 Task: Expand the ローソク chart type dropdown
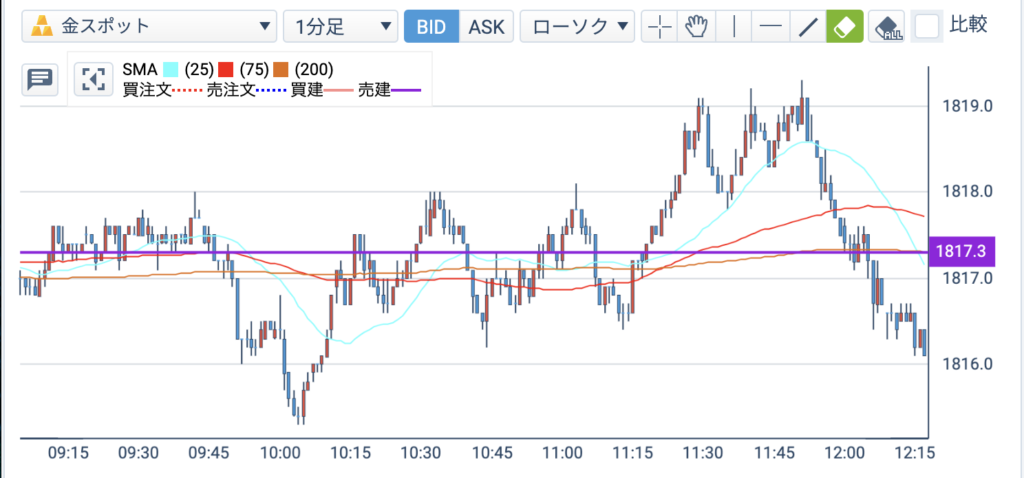coord(578,27)
